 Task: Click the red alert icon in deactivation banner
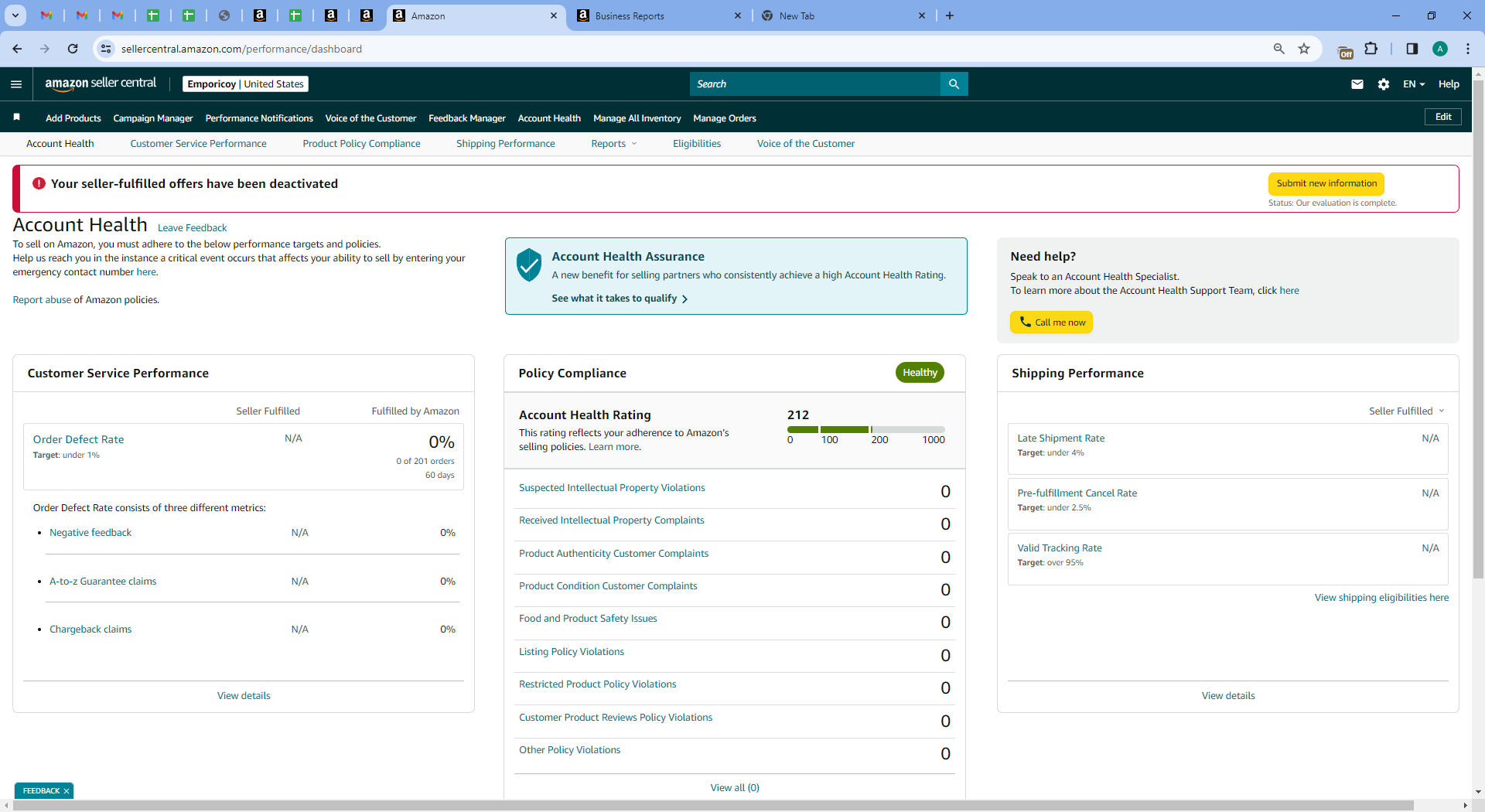tap(39, 183)
